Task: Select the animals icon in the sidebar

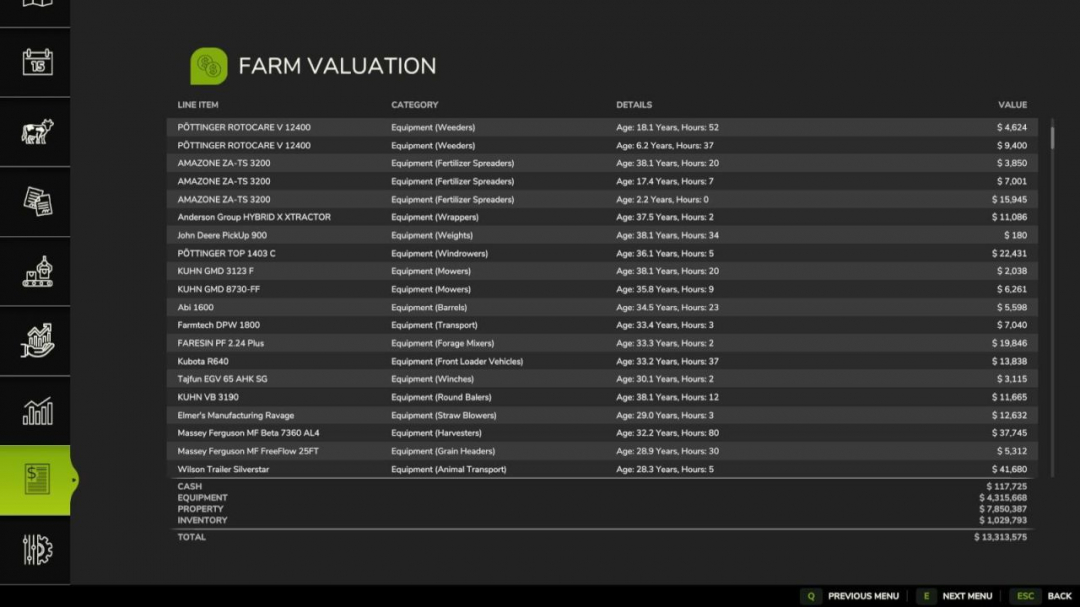Action: (x=35, y=131)
